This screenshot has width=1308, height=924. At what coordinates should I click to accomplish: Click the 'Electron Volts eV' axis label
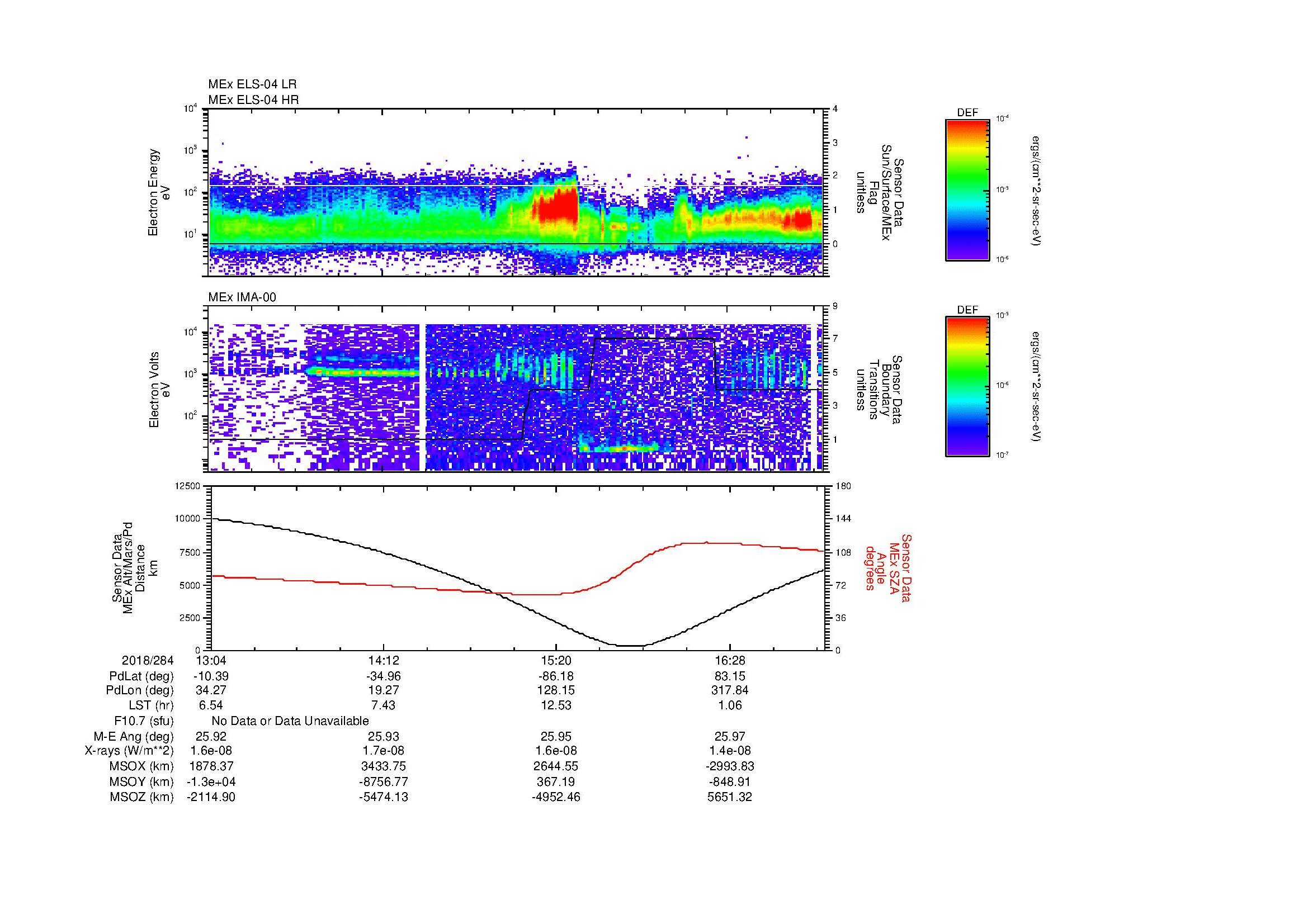pos(159,390)
